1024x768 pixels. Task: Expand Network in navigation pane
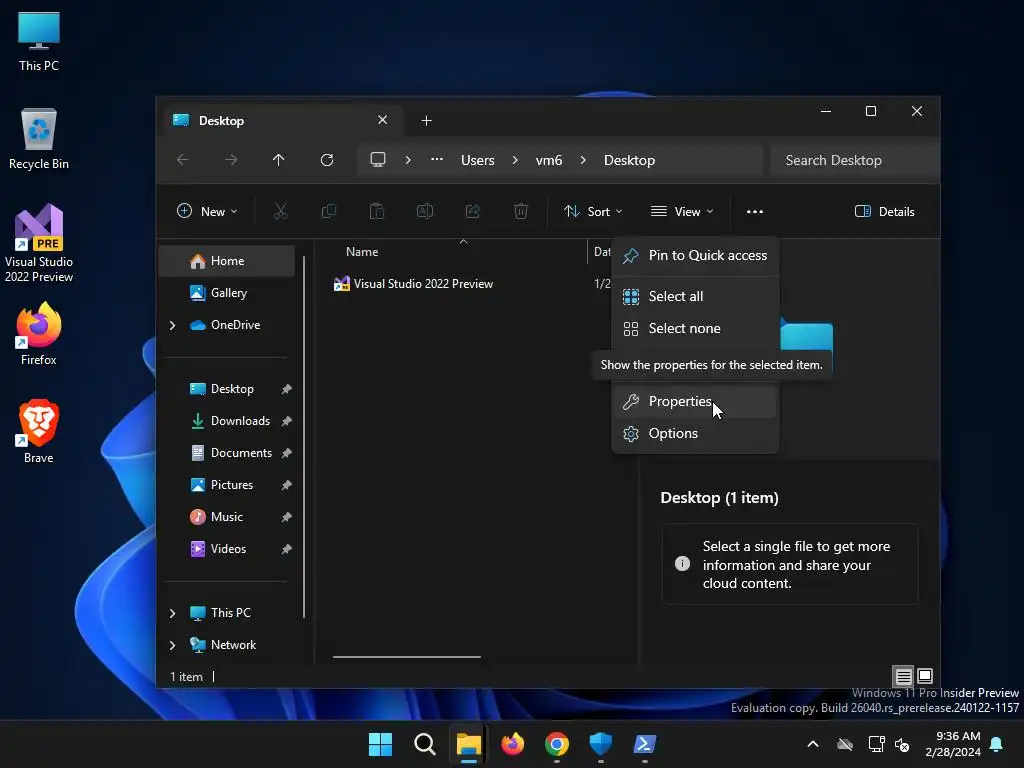(x=172, y=645)
